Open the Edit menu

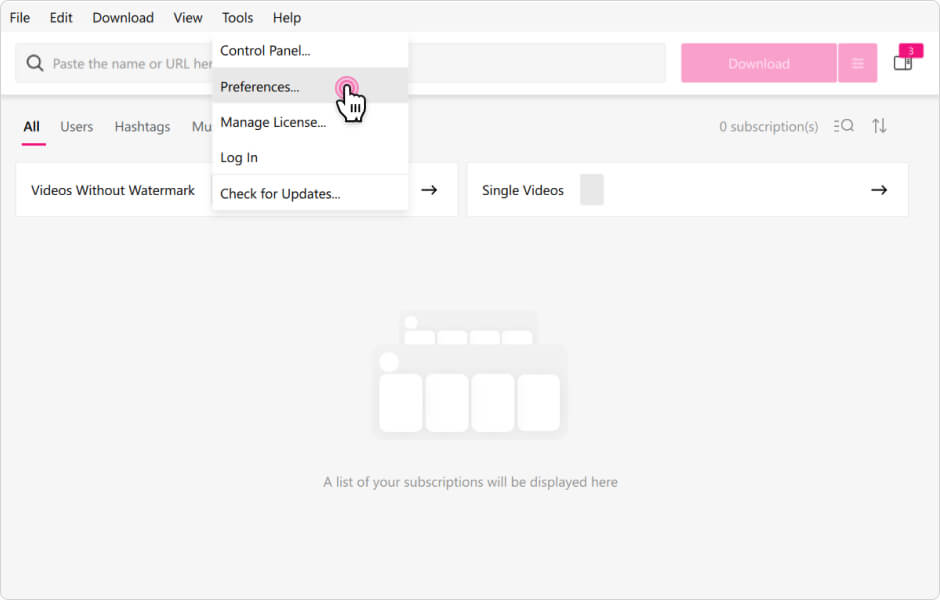point(61,18)
